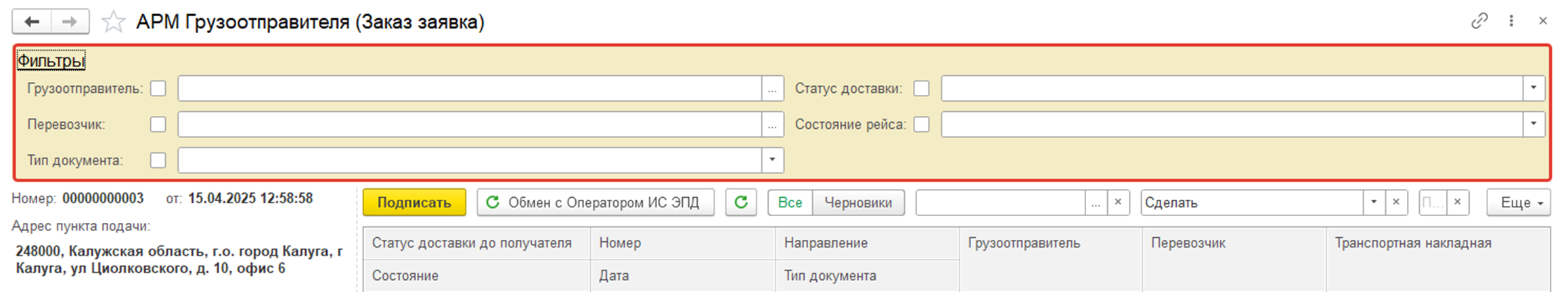Screen dimensions: 1568x292
Task: Add form to favorites with star icon
Action: point(113,22)
